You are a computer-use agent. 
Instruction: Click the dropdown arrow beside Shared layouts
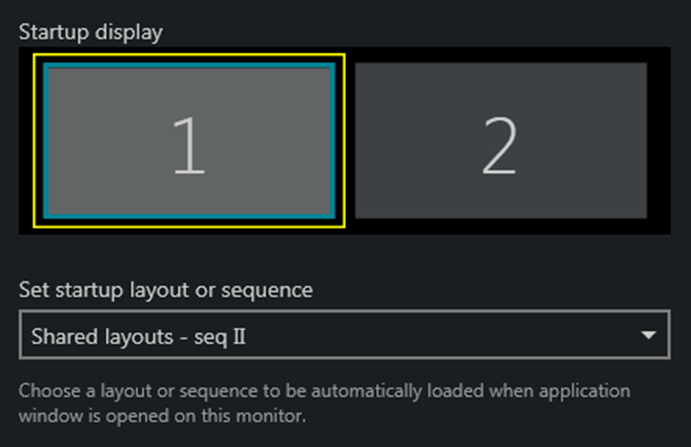(648, 335)
